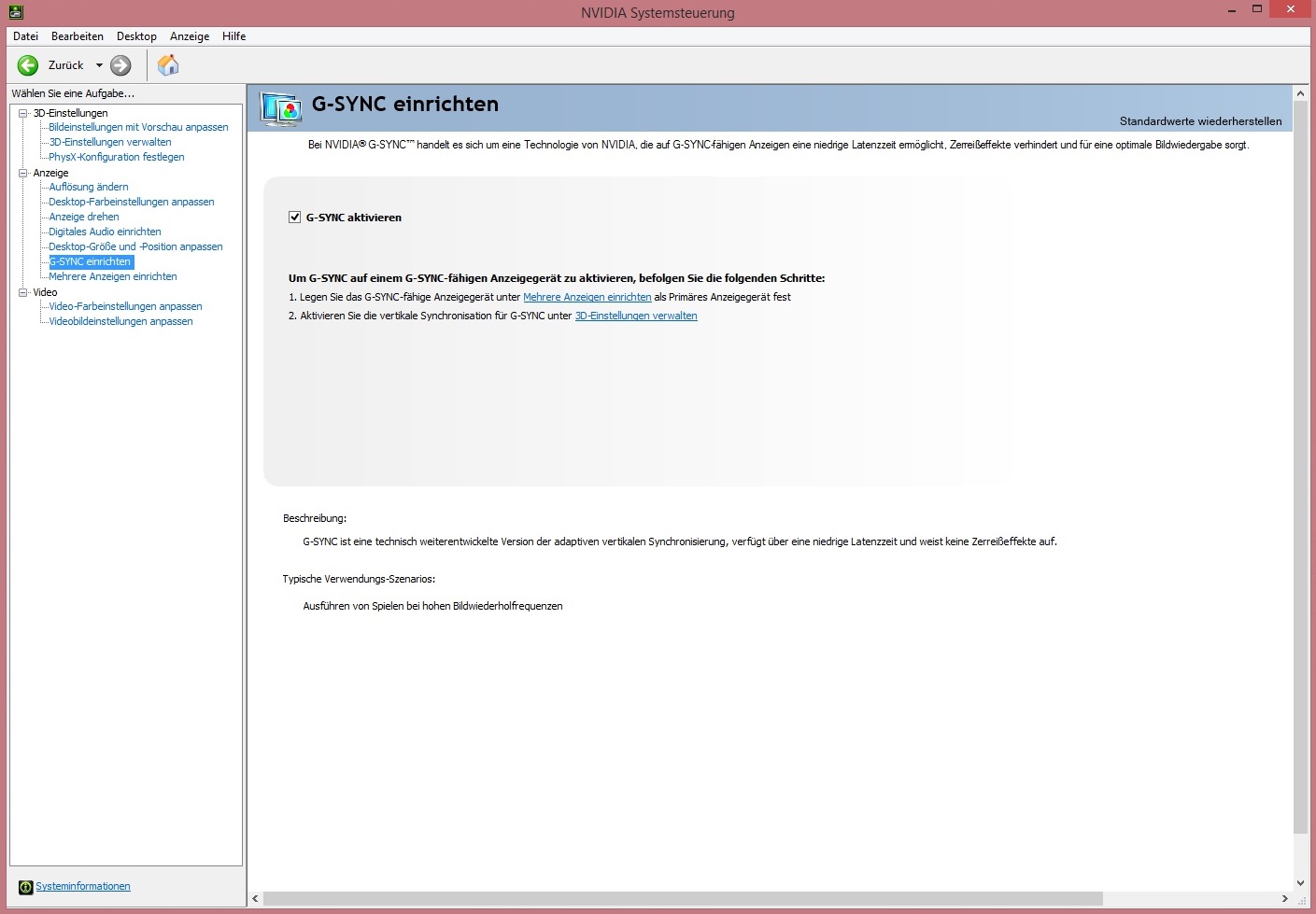Viewport: 1316px width, 914px height.
Task: Click the grey forward arrow icon
Action: pos(120,65)
